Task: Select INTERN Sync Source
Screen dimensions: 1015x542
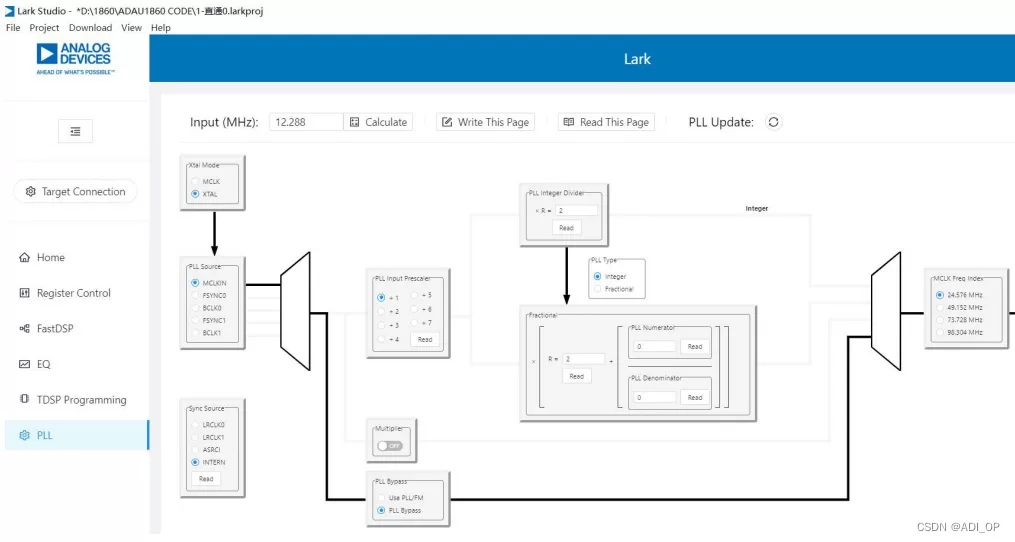Action: [x=195, y=463]
